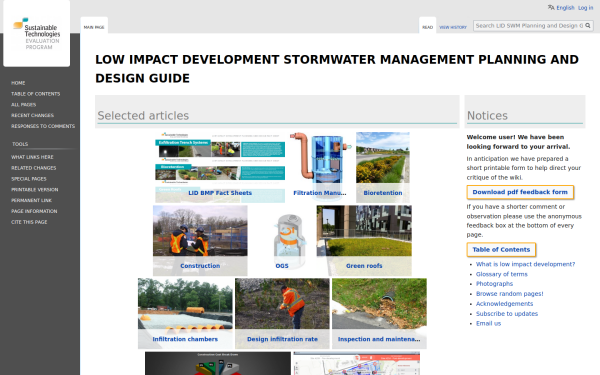Open Table of Contents sidebar link
The width and height of the screenshot is (600, 375).
(x=36, y=94)
